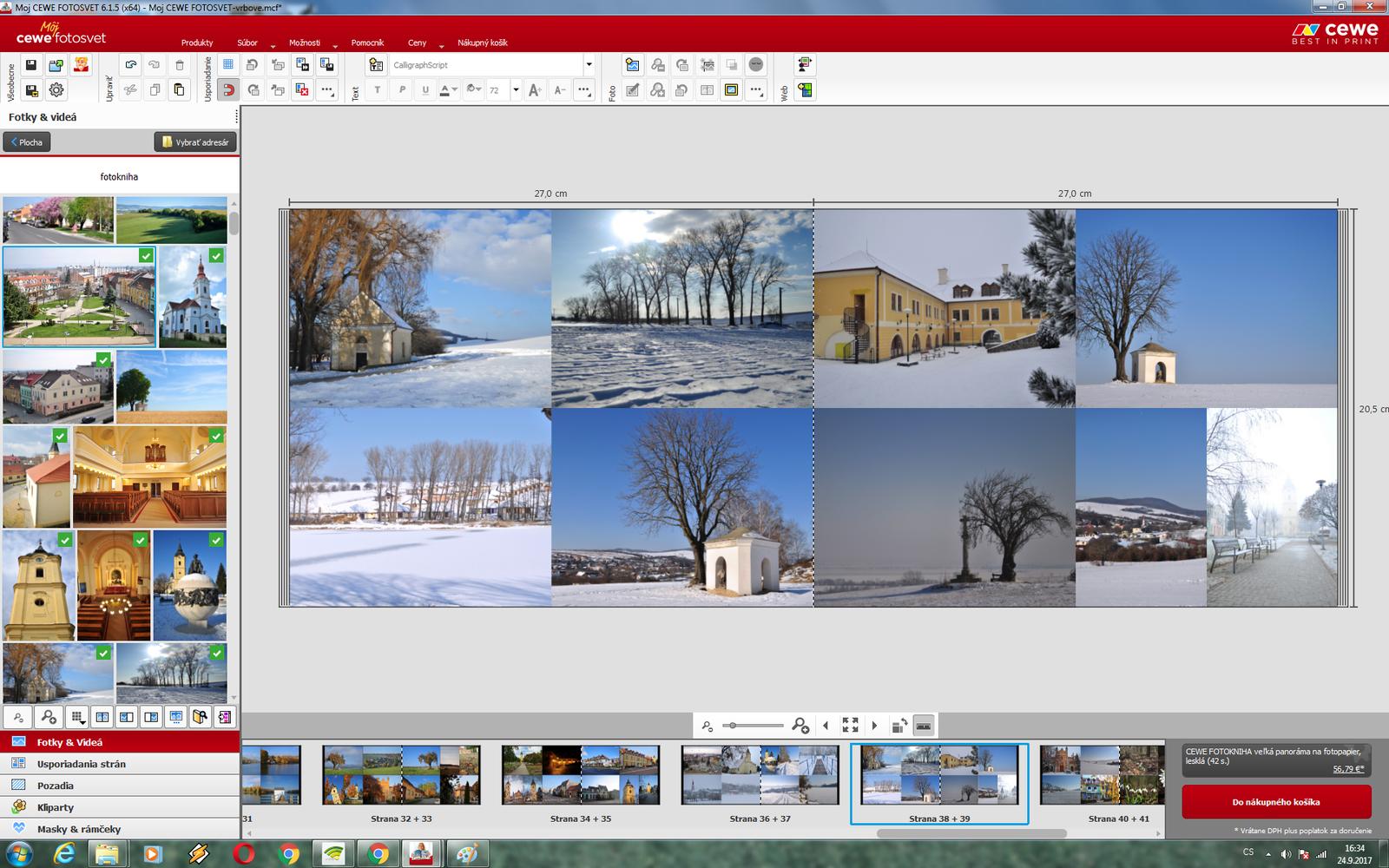Click the Vybrať adresár button
The width and height of the screenshot is (1389, 868).
[195, 142]
